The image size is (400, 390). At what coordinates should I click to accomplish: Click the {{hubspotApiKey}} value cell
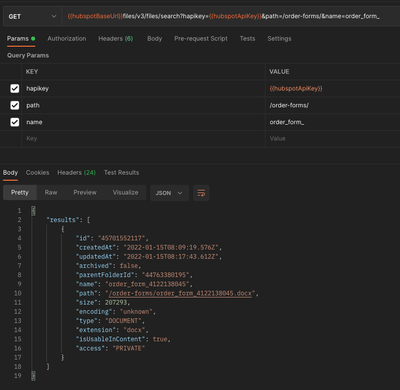(333, 88)
